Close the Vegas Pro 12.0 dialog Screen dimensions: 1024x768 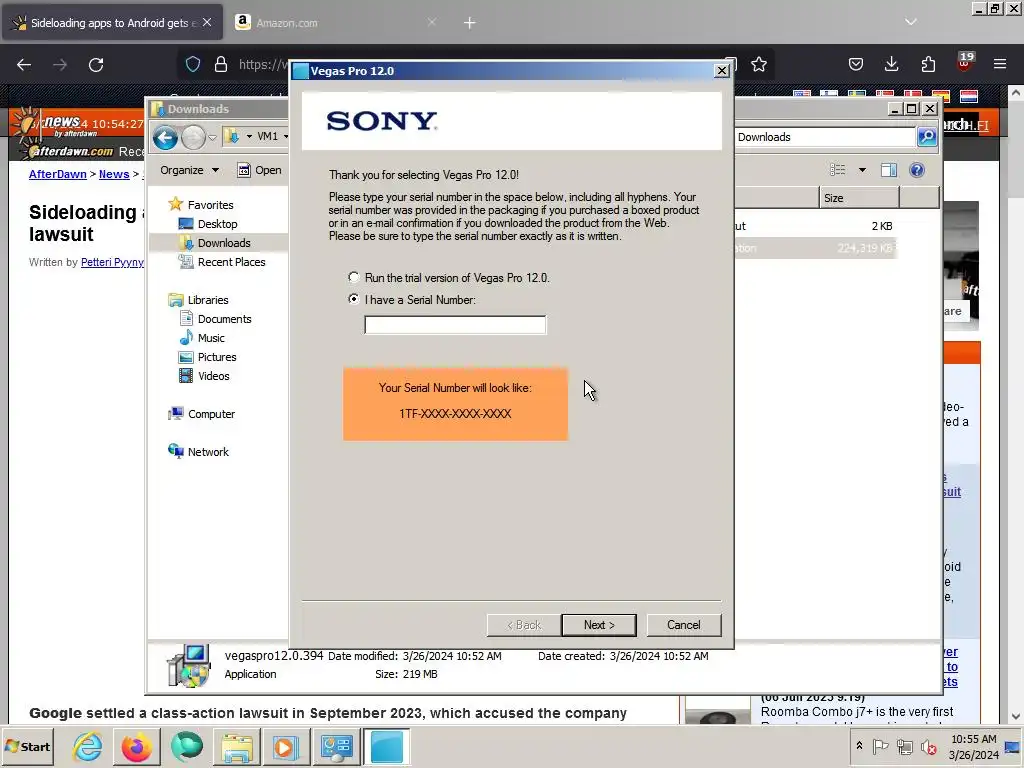(x=722, y=71)
